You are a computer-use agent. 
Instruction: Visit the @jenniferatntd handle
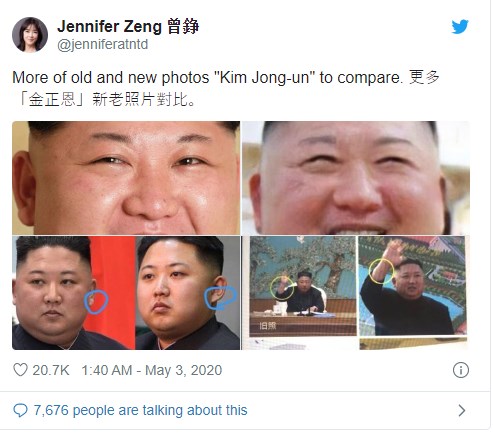(103, 45)
